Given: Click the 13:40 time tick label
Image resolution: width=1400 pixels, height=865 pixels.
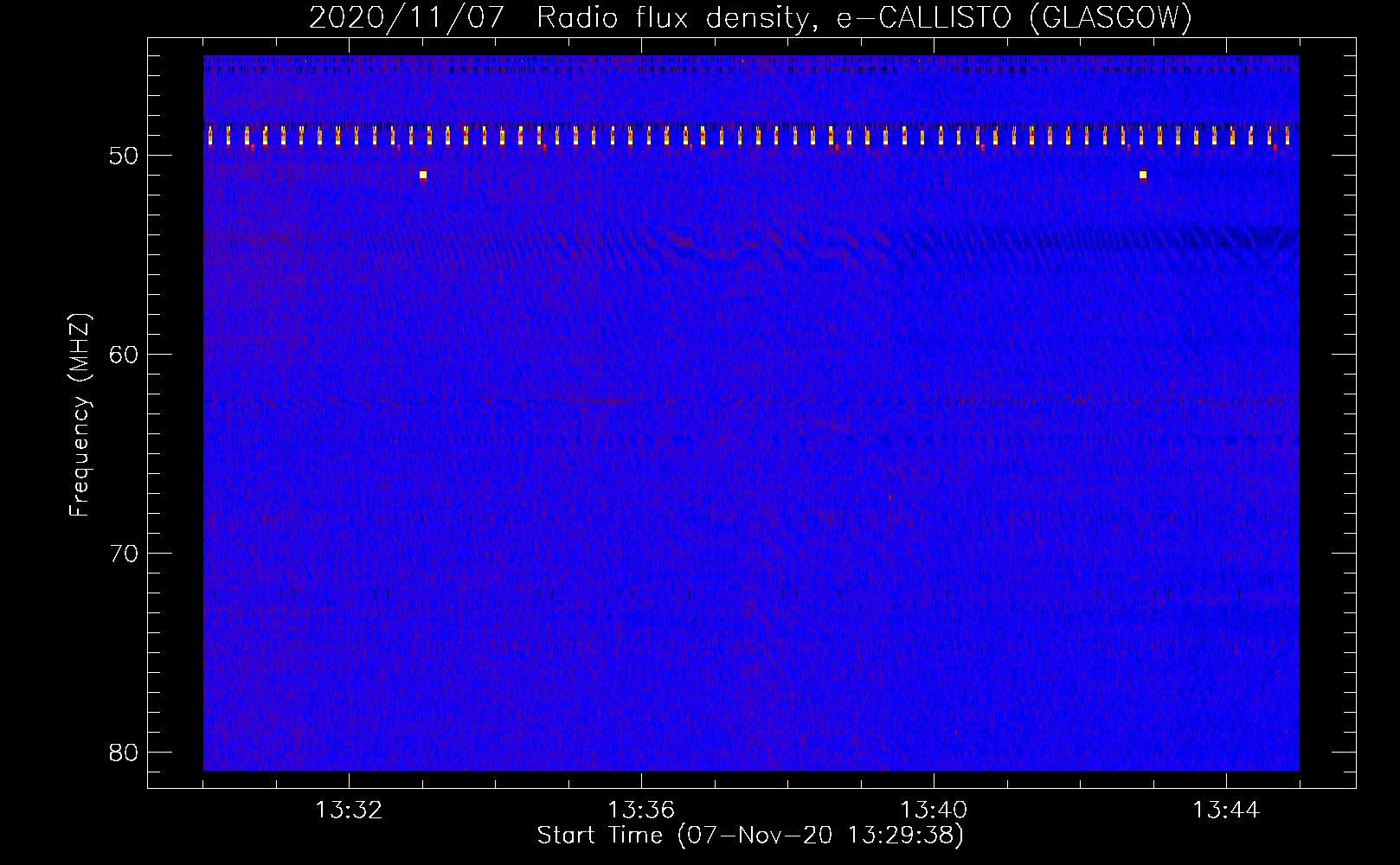Looking at the screenshot, I should coord(934,811).
